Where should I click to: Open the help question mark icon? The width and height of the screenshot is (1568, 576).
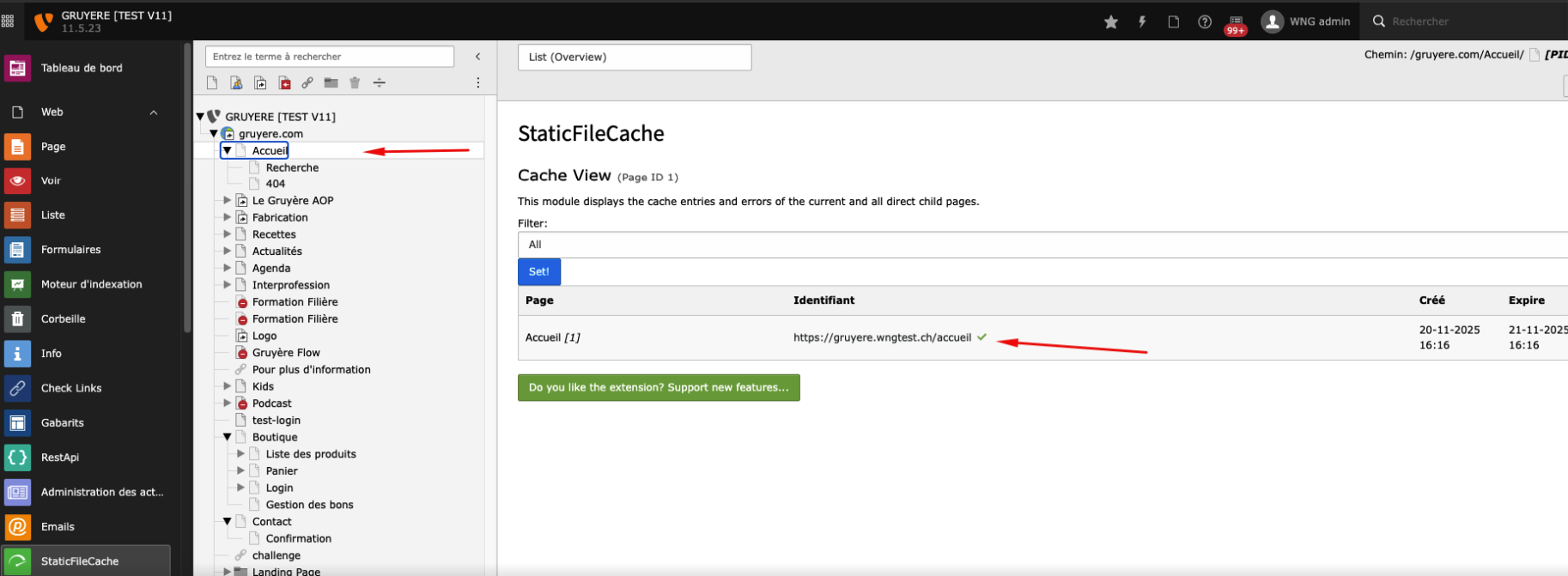[1205, 21]
